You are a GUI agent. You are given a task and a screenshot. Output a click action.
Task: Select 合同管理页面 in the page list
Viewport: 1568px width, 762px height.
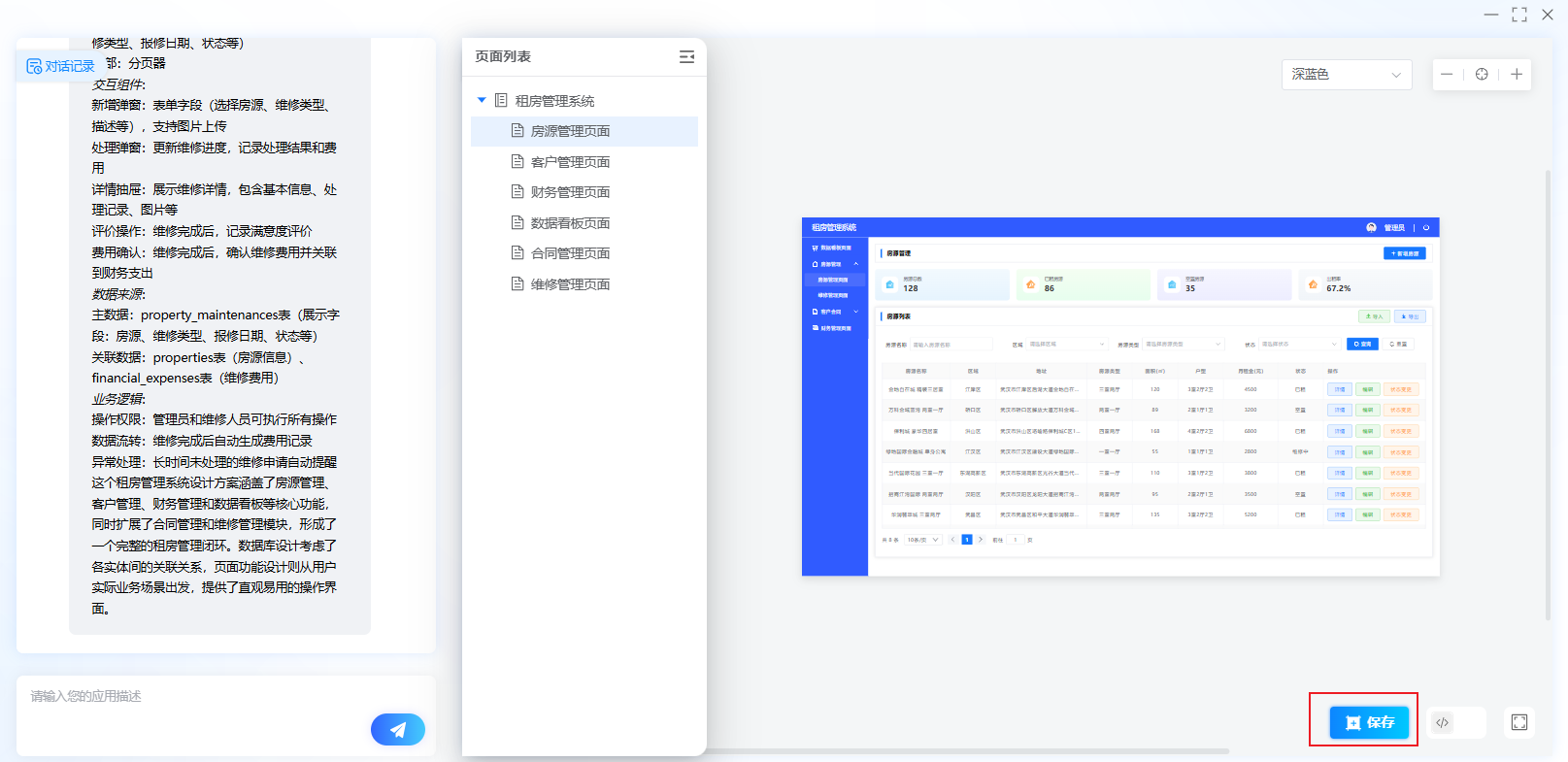pyautogui.click(x=570, y=253)
